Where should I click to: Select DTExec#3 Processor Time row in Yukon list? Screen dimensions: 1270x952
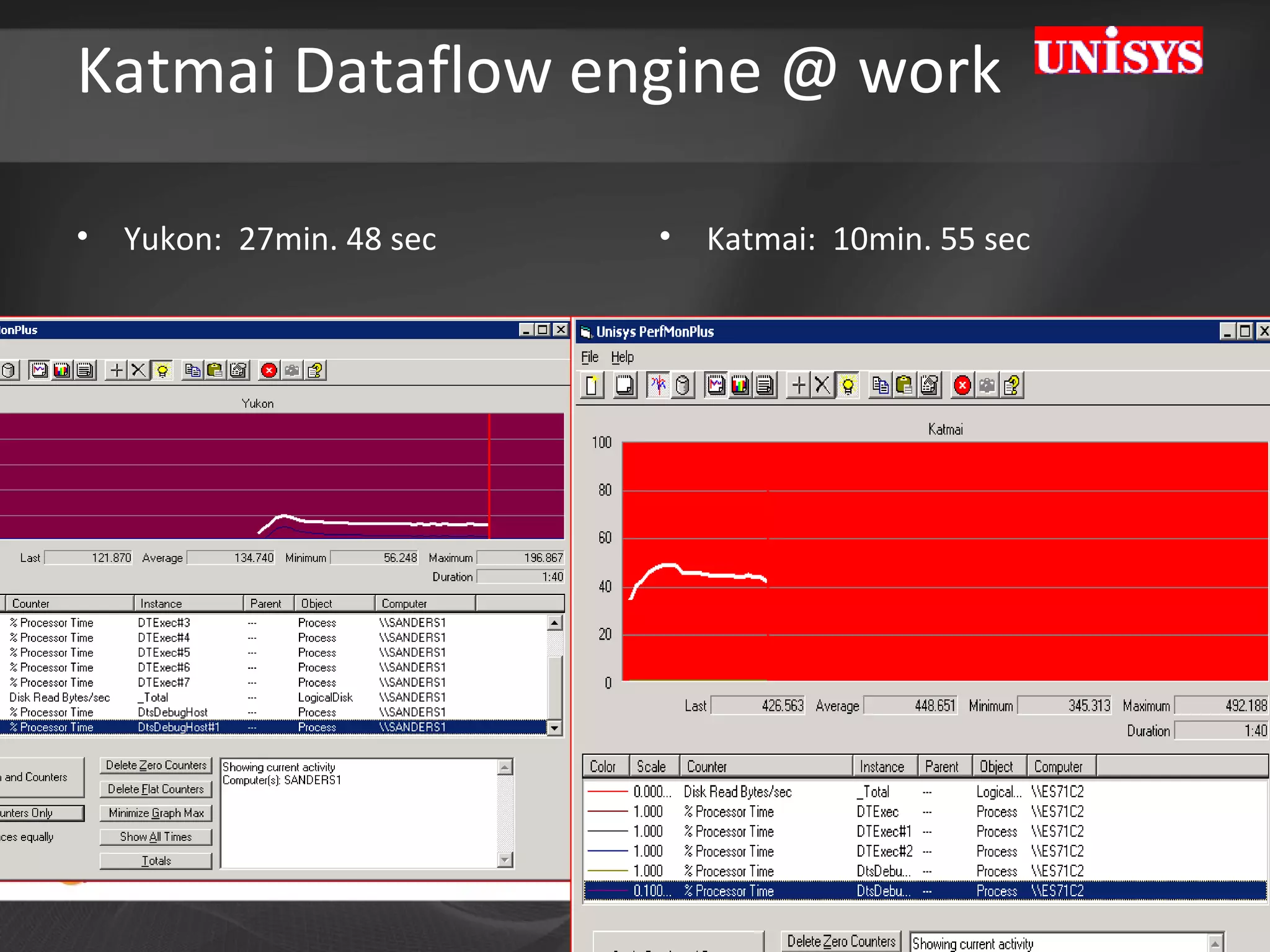[273, 623]
